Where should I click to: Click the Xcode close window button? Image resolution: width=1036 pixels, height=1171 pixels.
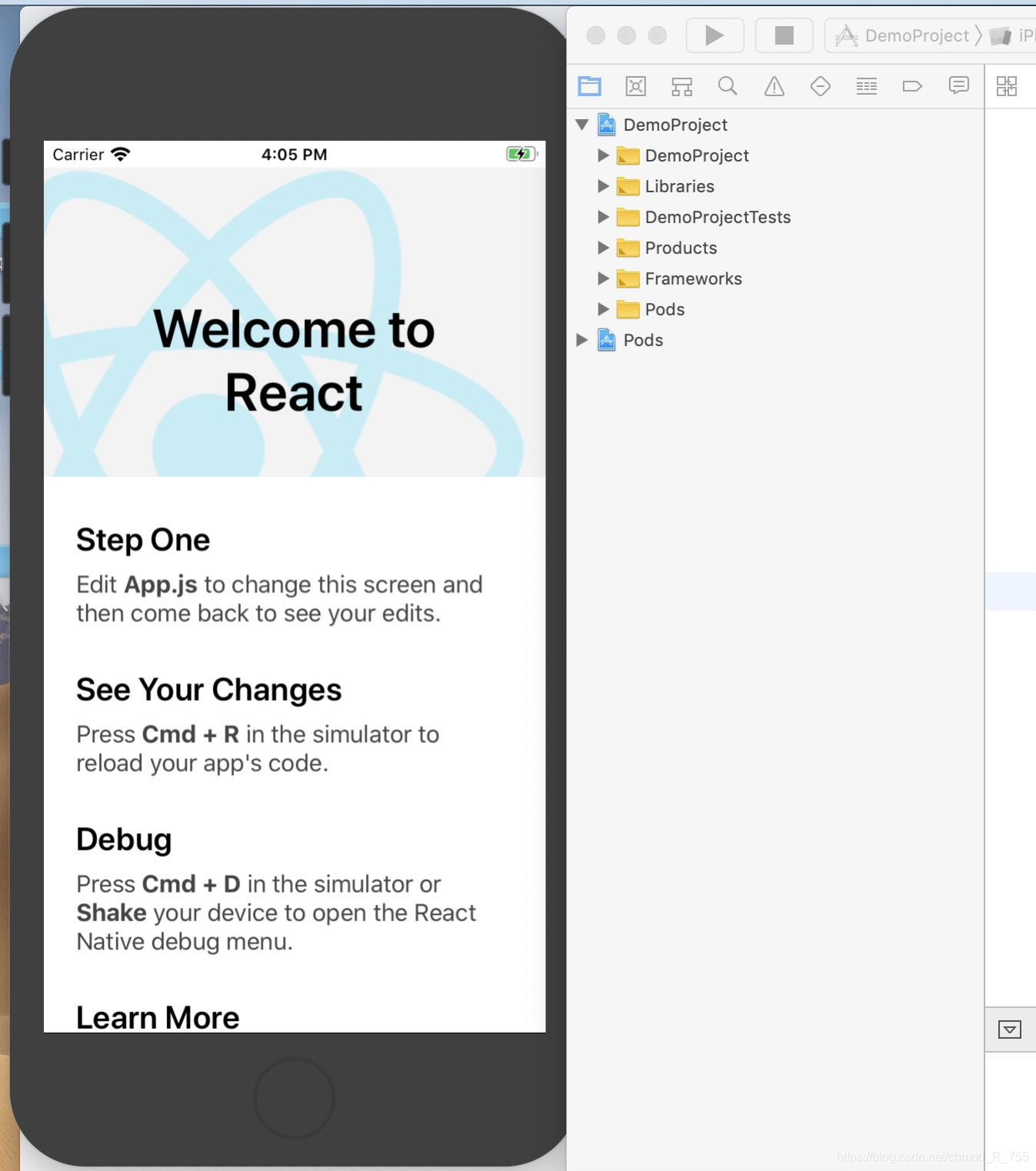(x=596, y=35)
